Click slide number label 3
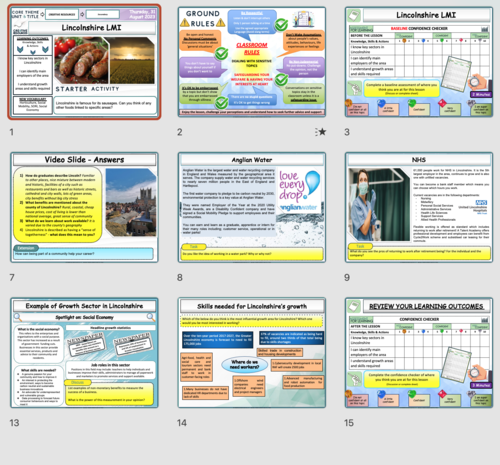500x465 pixels. tap(347, 132)
